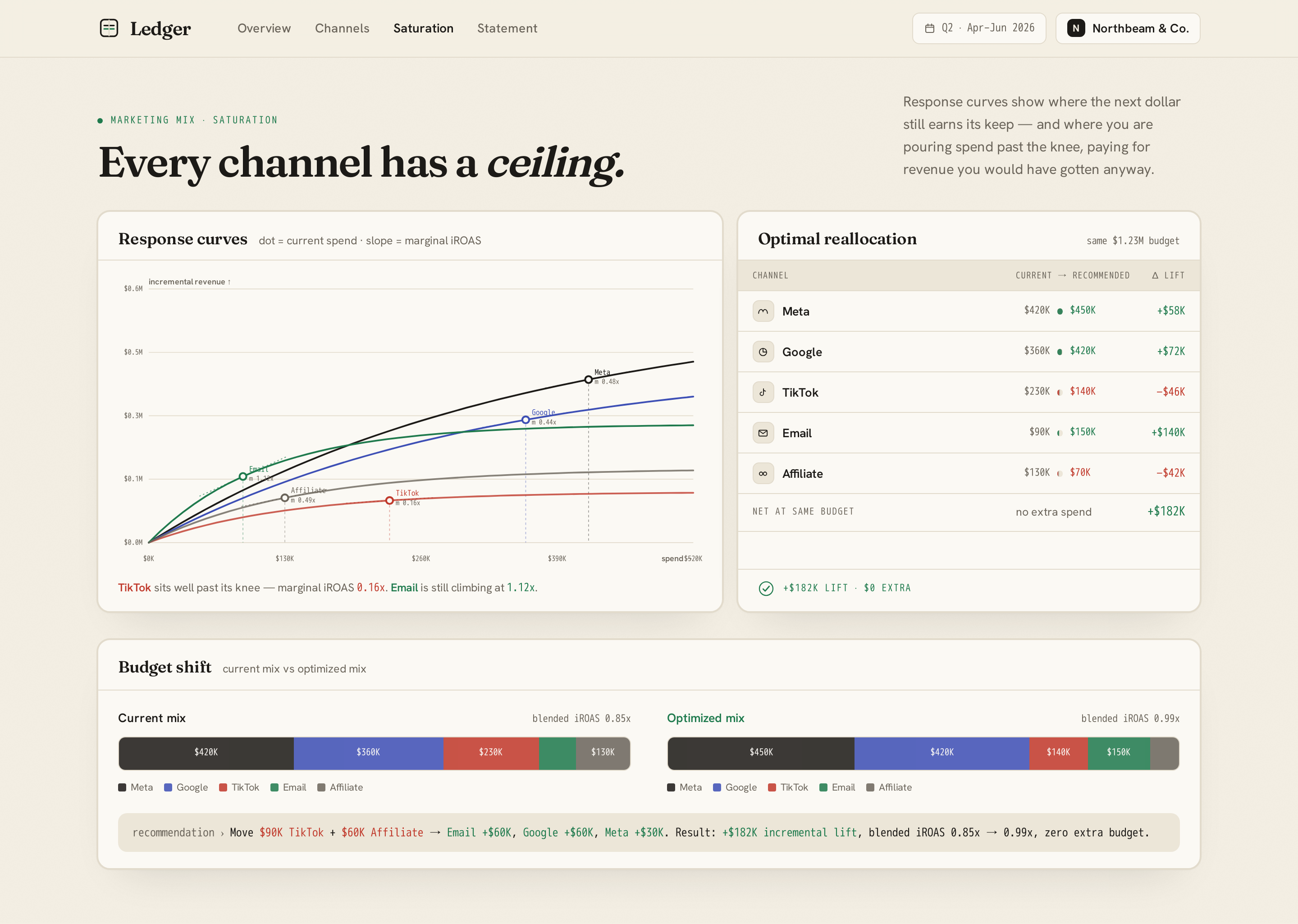The height and width of the screenshot is (924, 1298).
Task: Click the Google channel icon
Action: pos(763,352)
